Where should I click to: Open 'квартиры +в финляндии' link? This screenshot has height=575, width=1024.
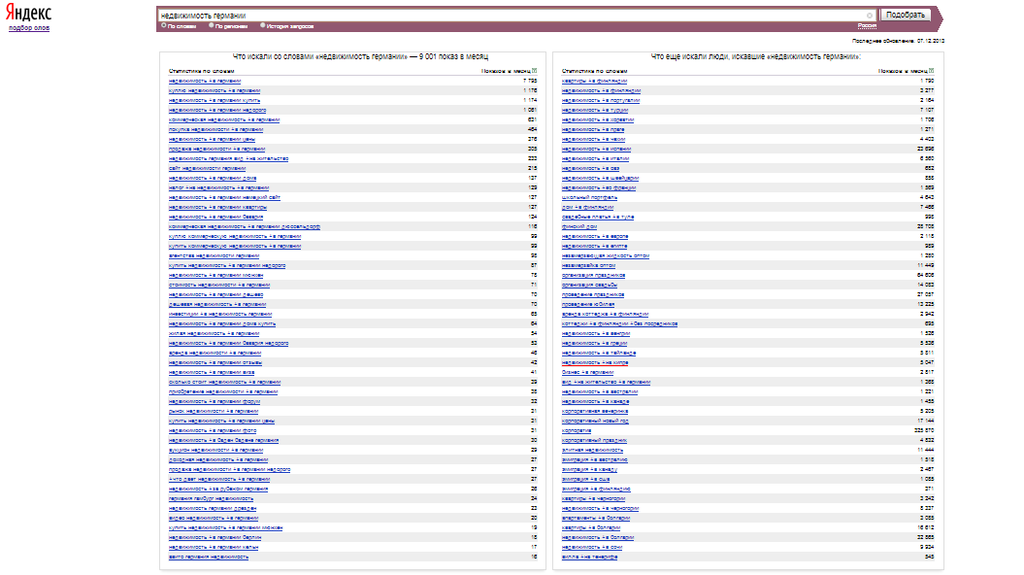click(x=594, y=81)
